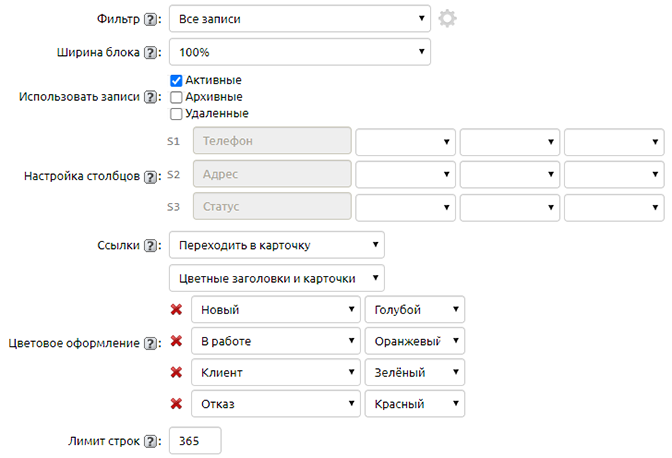Viewport: 672px width, 458px height.
Task: Remove the Клиент color rule
Action: coord(177,373)
